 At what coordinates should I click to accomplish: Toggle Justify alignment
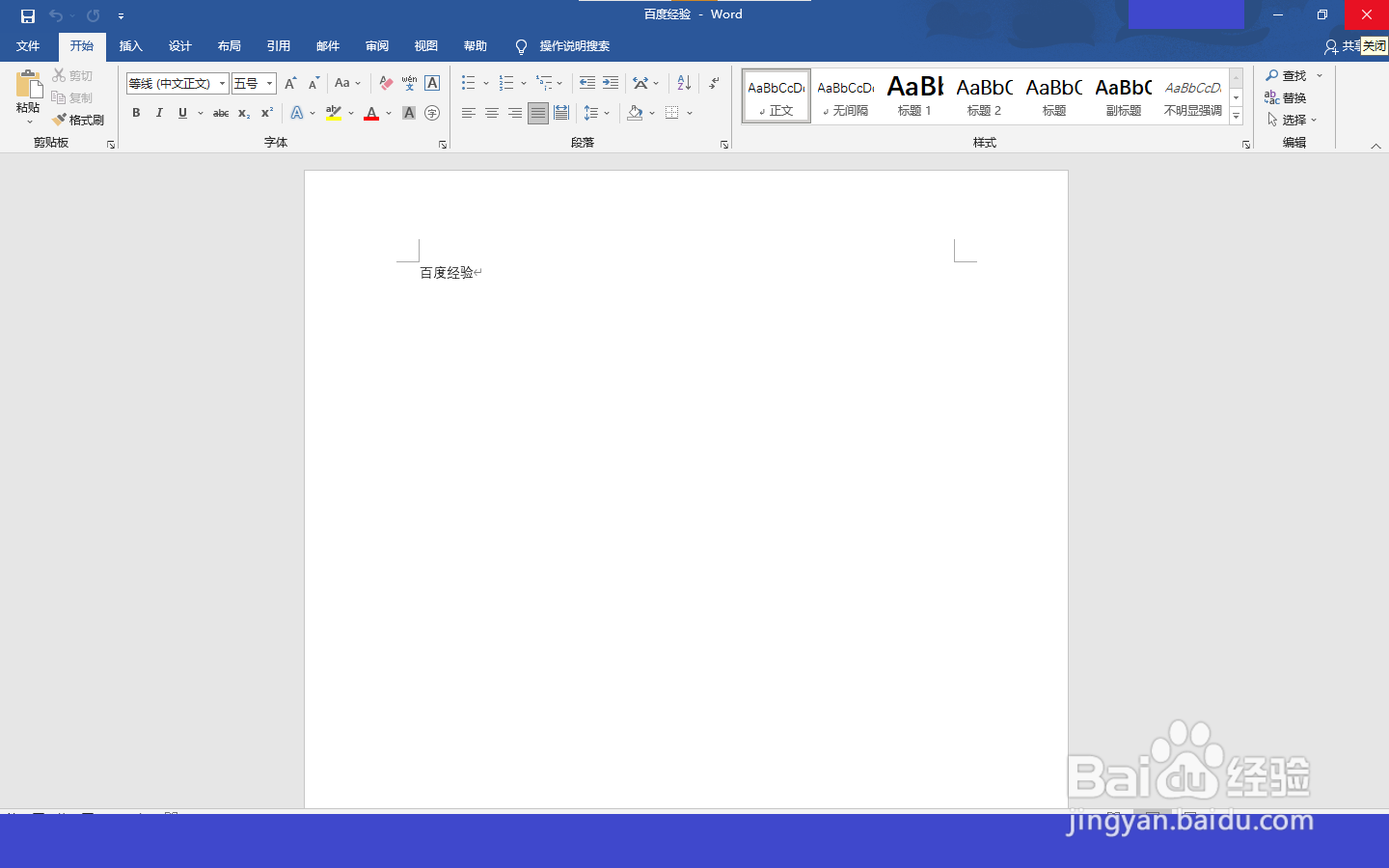pyautogui.click(x=538, y=113)
